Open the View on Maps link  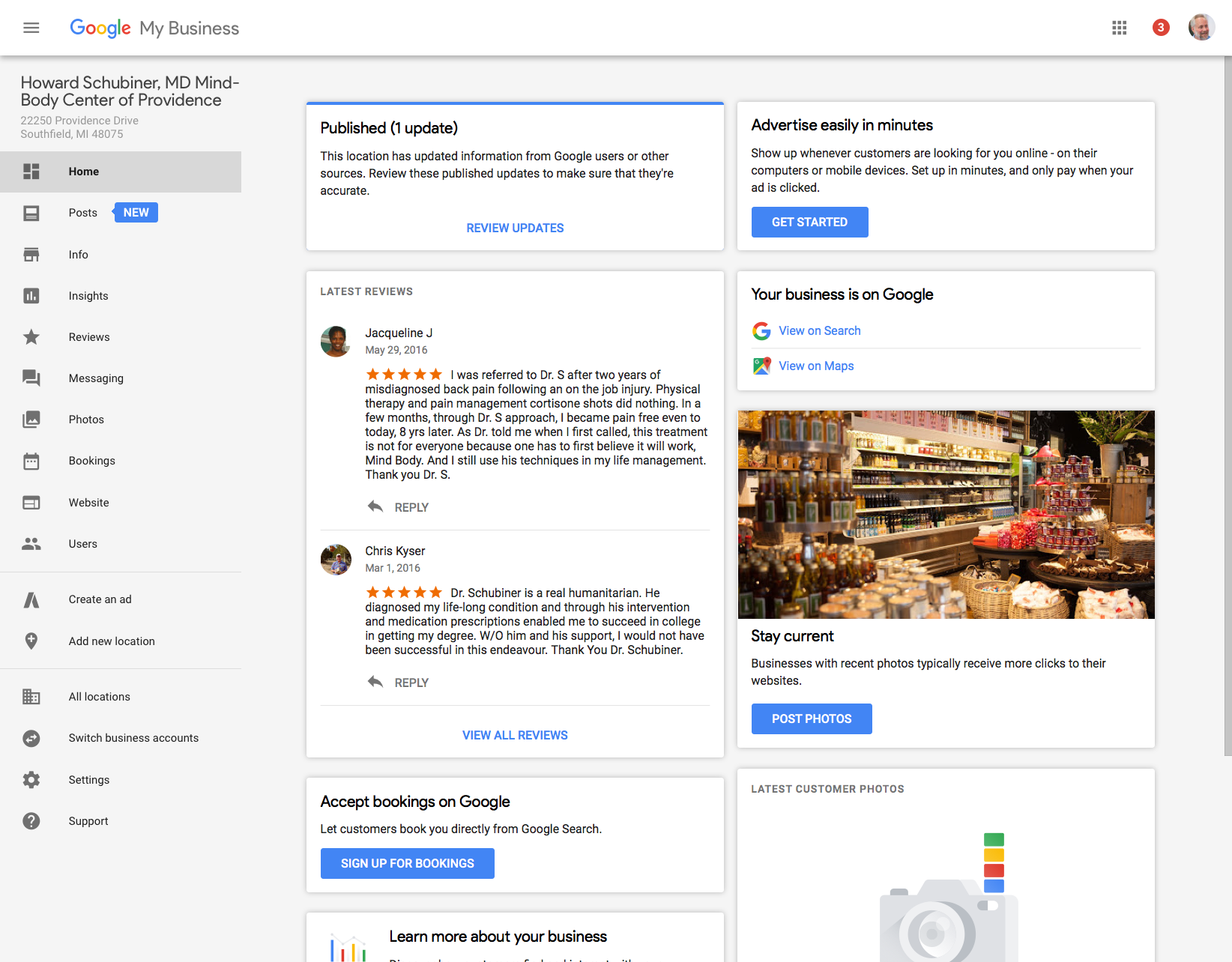pyautogui.click(x=816, y=366)
